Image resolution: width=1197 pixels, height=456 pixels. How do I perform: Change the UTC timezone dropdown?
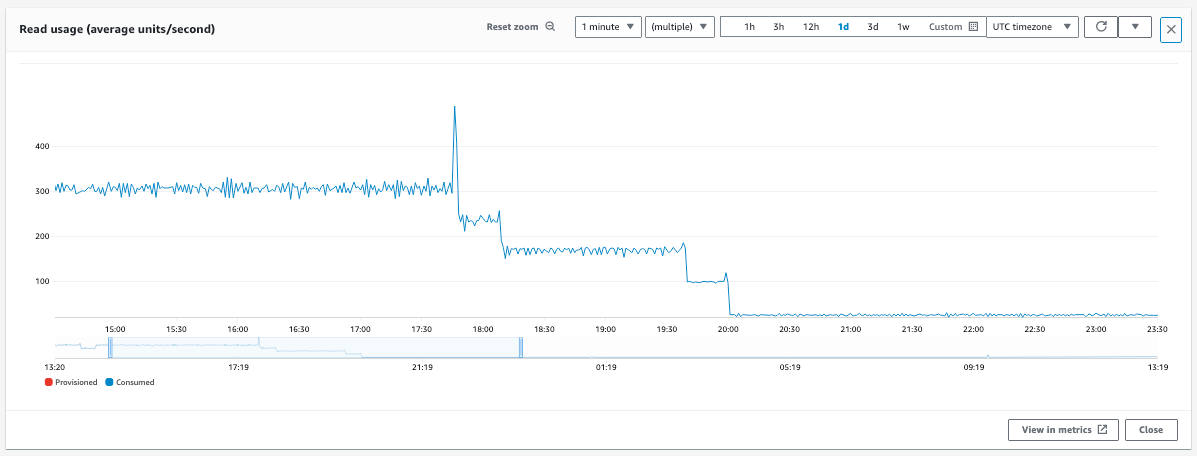1032,27
